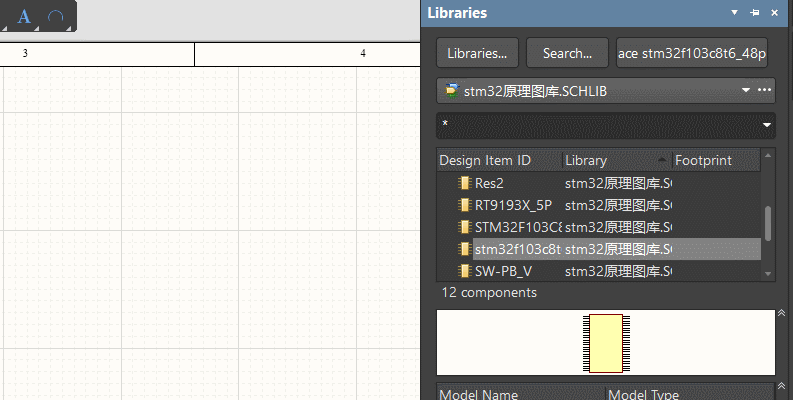
Task: Collapse the component symbol preview section
Action: click(x=781, y=313)
